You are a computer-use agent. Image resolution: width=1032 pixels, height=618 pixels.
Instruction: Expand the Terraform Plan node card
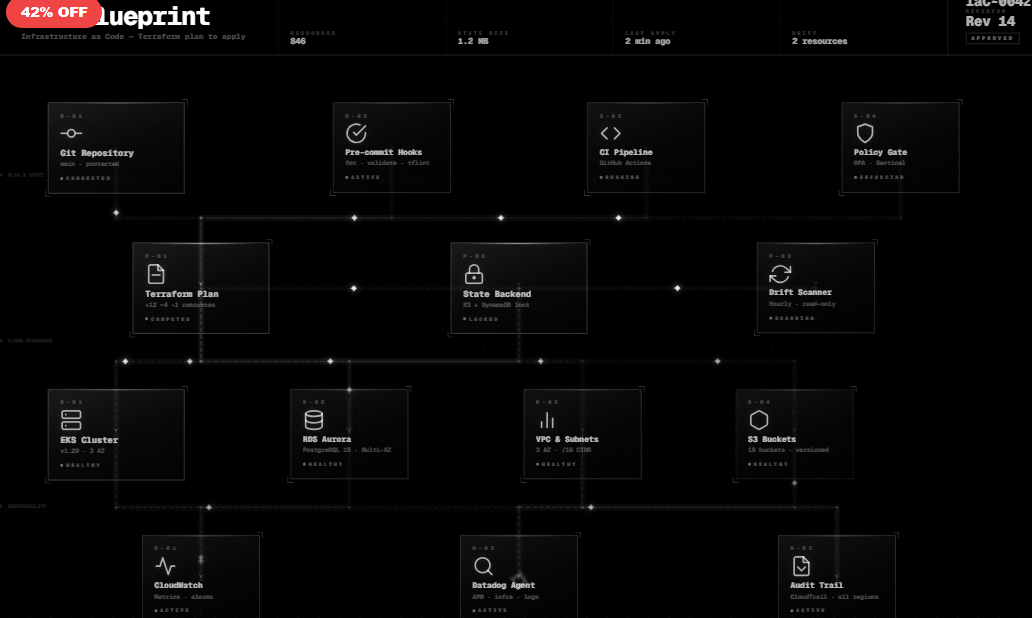[200, 287]
